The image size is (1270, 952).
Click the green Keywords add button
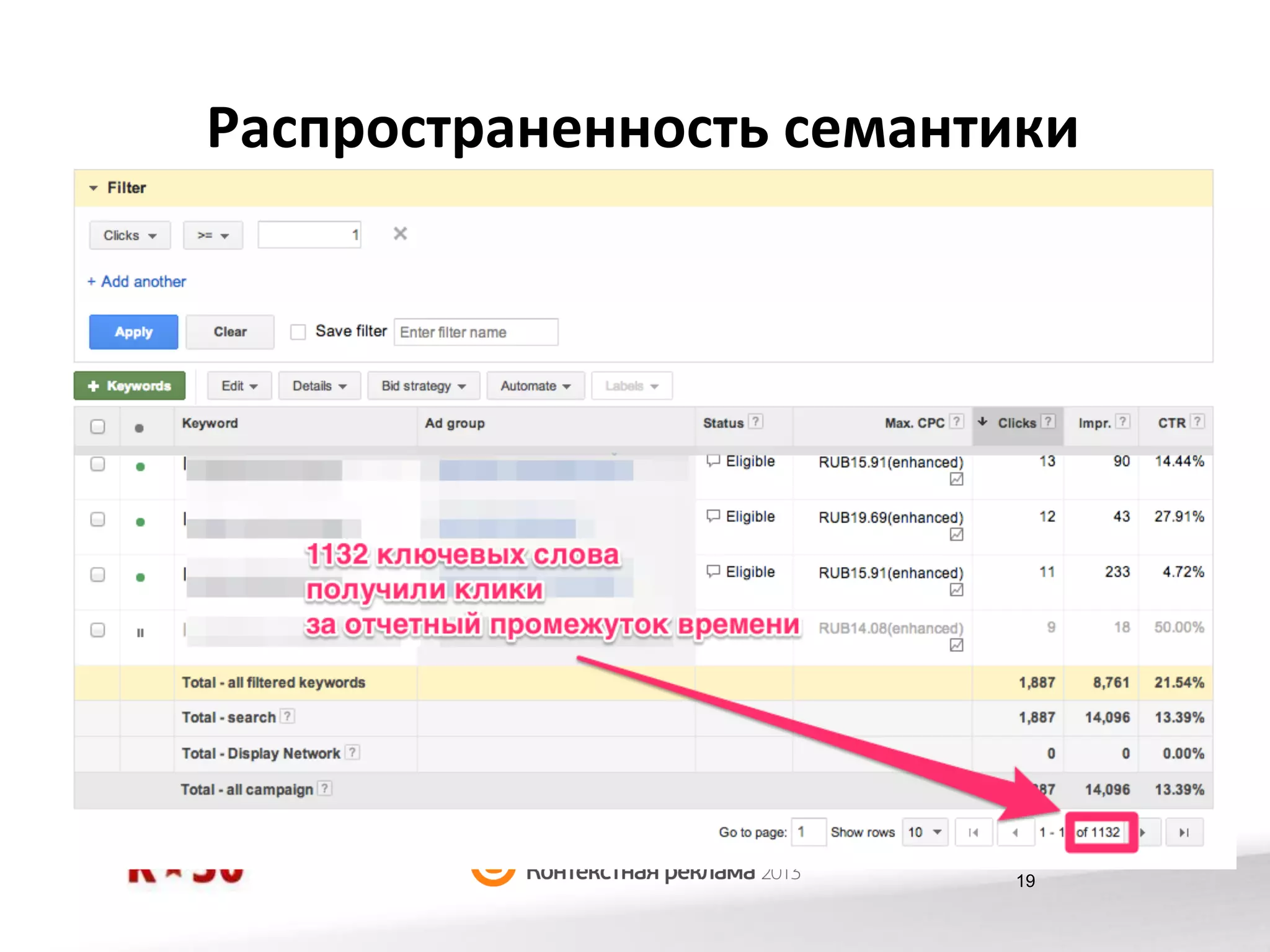click(x=130, y=386)
